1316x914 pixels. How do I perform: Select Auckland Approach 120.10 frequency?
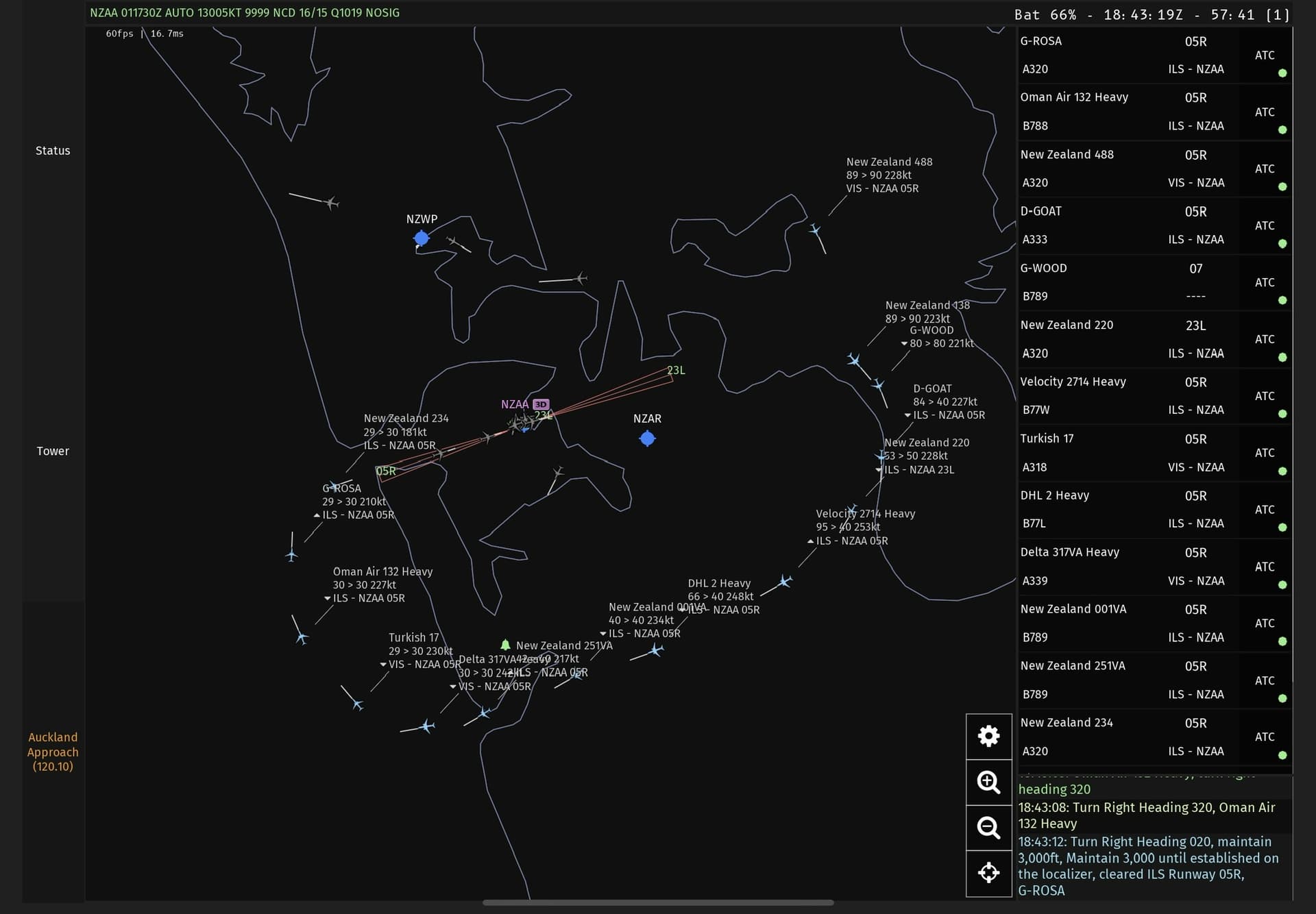point(53,752)
